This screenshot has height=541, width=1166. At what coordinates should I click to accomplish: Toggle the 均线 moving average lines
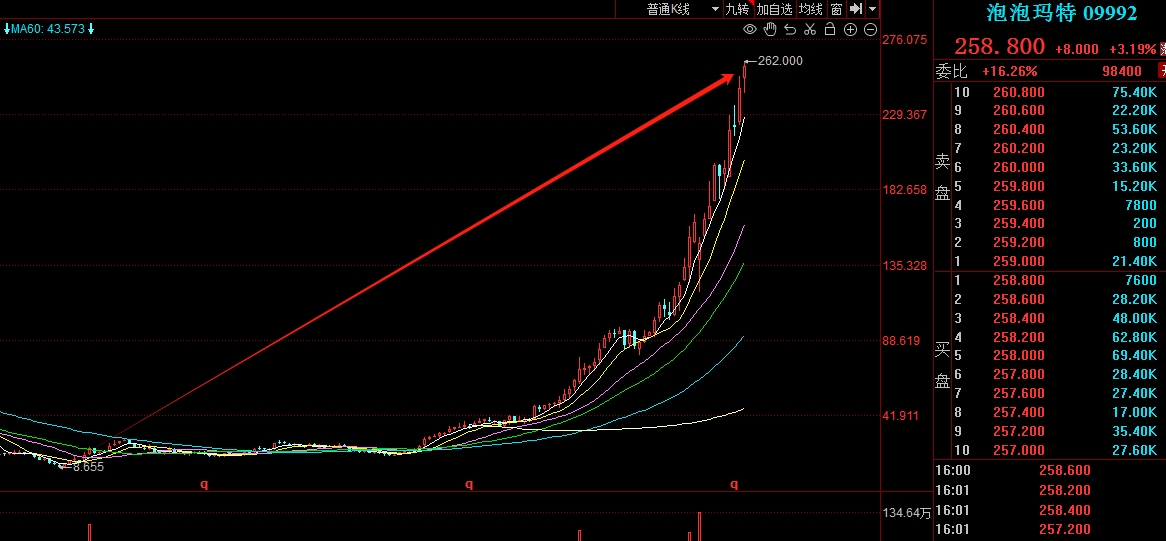click(810, 9)
